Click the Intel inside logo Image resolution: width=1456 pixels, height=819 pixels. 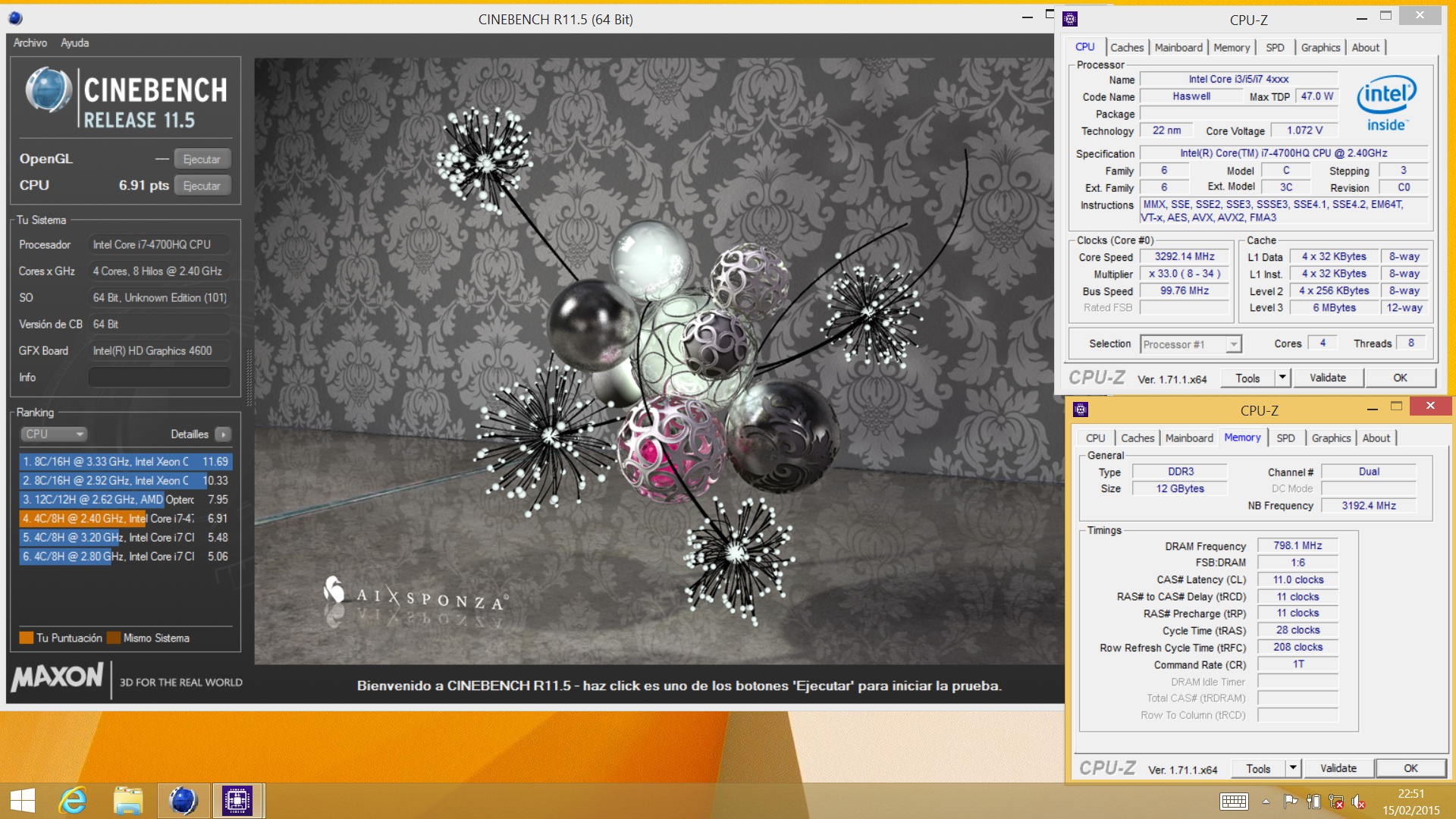pyautogui.click(x=1387, y=104)
